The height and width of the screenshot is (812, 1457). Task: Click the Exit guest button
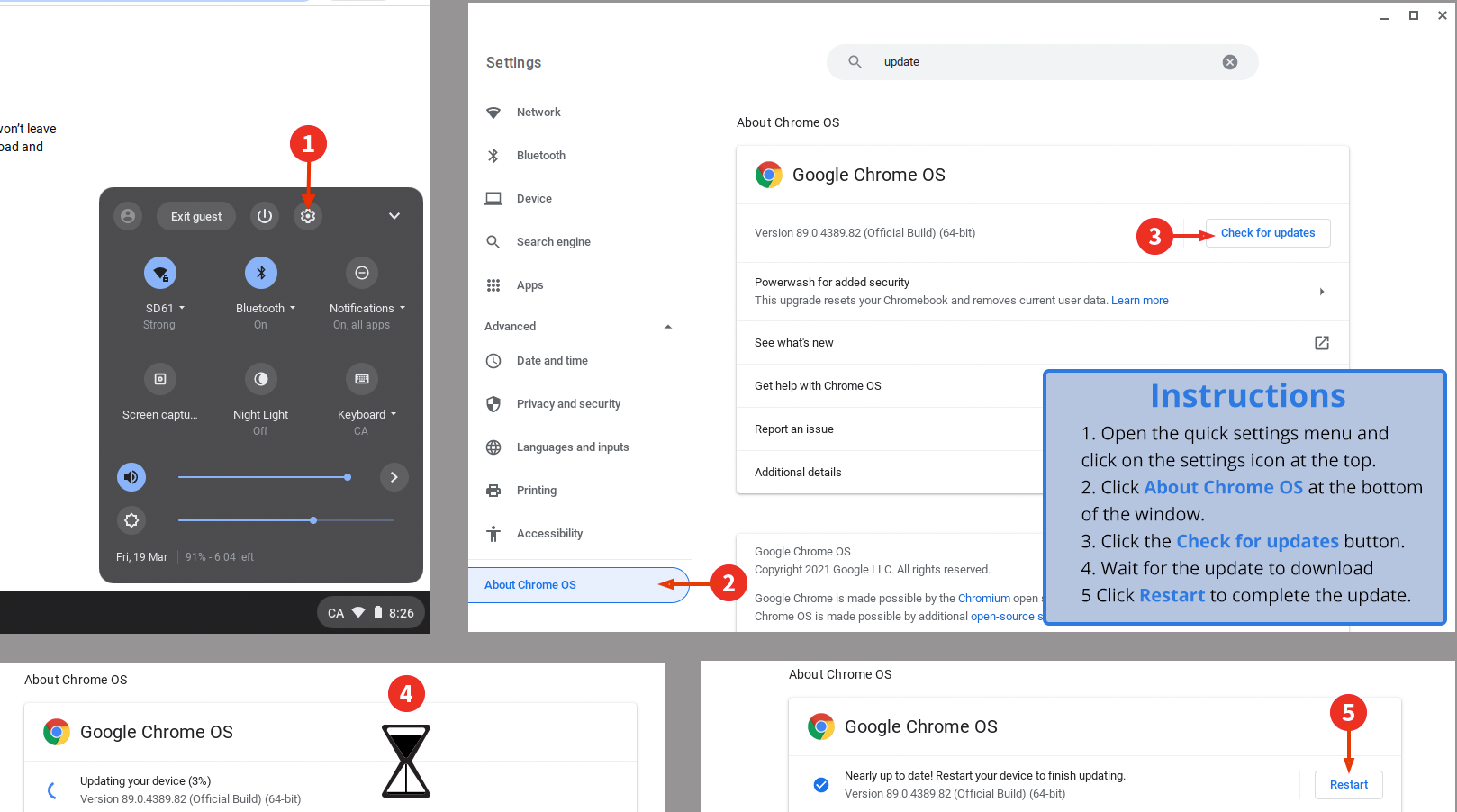tap(196, 216)
